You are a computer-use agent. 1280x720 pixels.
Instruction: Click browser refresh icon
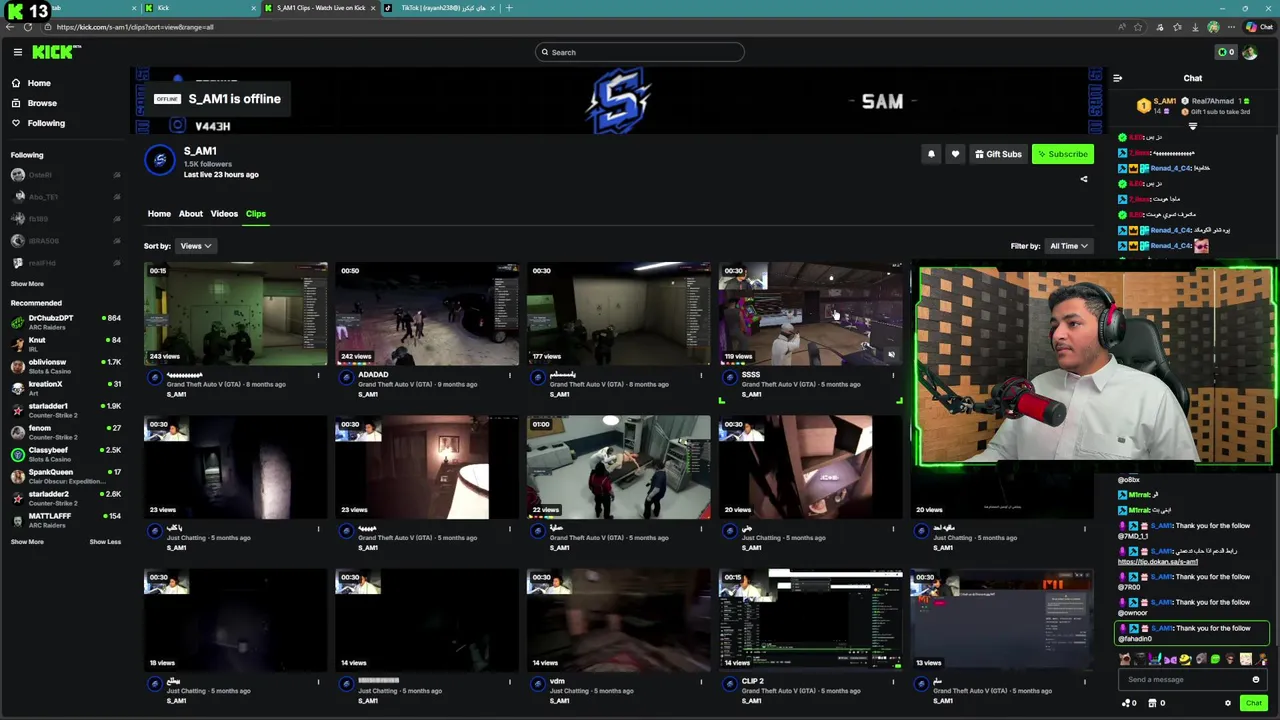[28, 27]
